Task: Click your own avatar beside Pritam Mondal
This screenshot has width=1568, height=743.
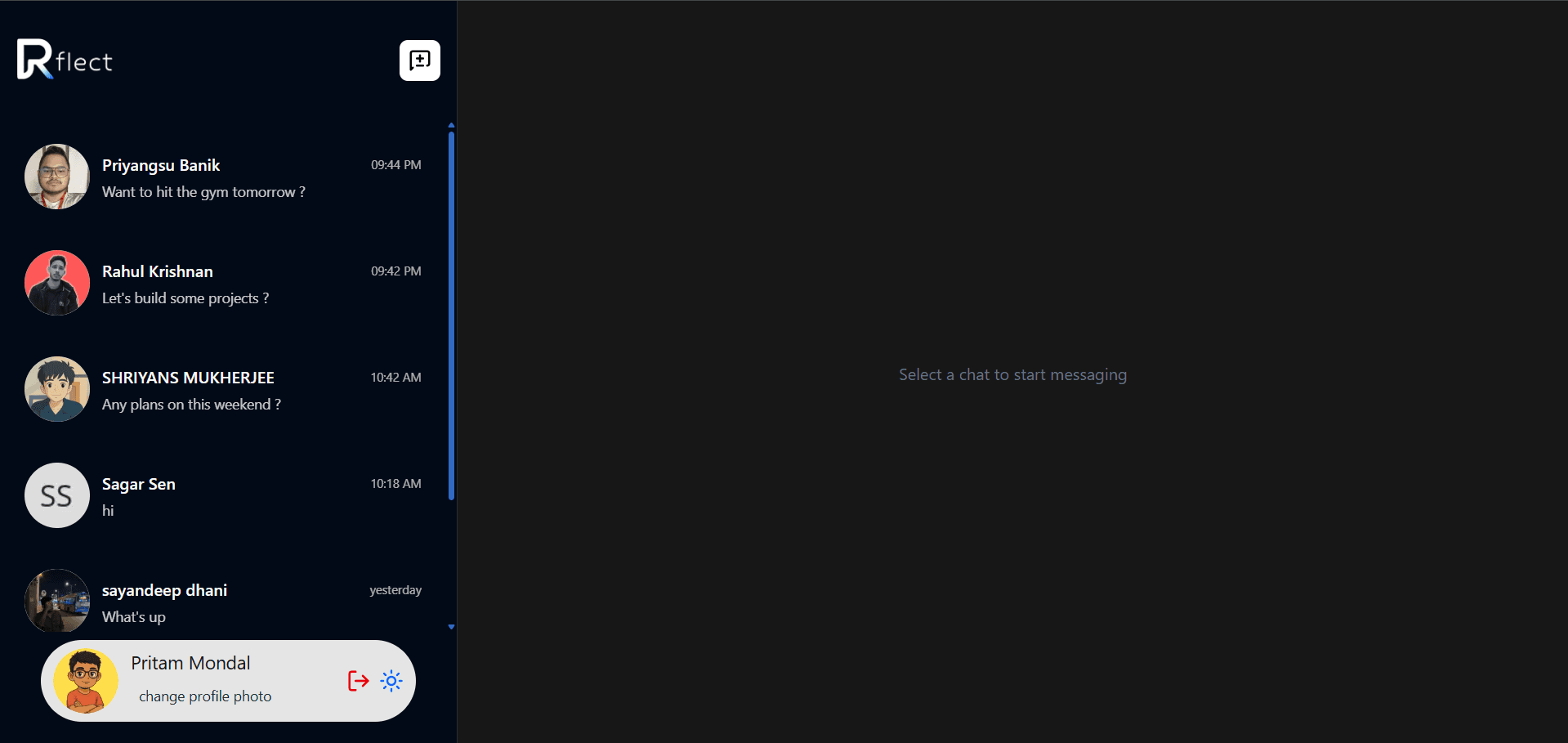Action: 85,680
